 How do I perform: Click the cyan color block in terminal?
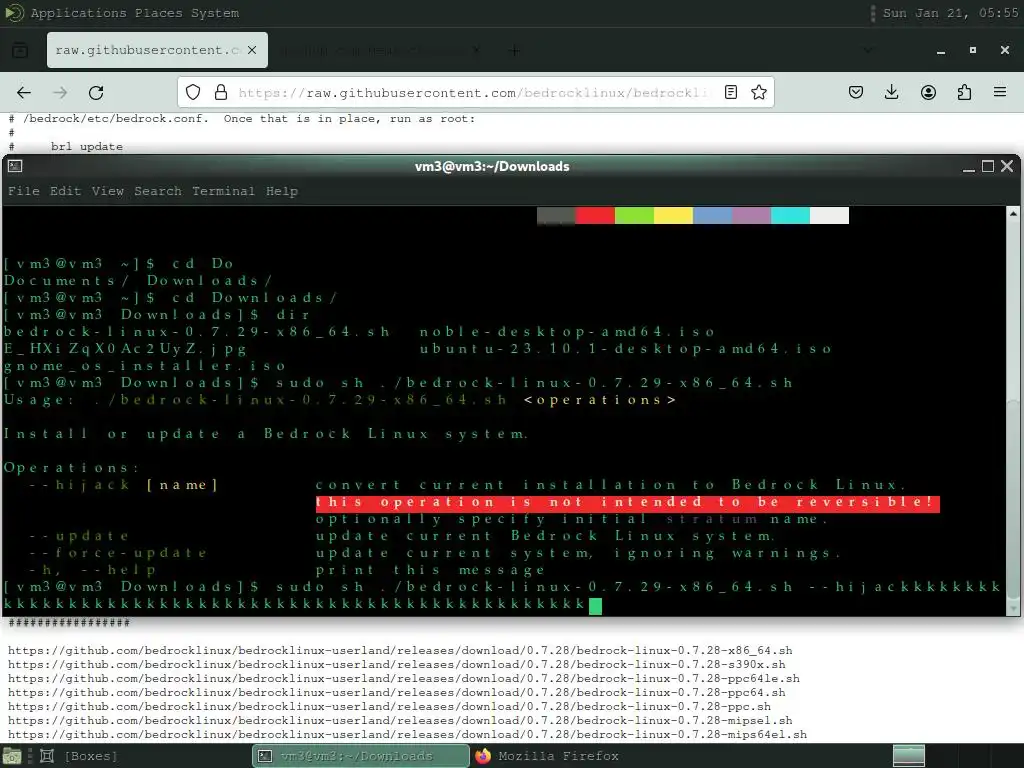point(790,216)
